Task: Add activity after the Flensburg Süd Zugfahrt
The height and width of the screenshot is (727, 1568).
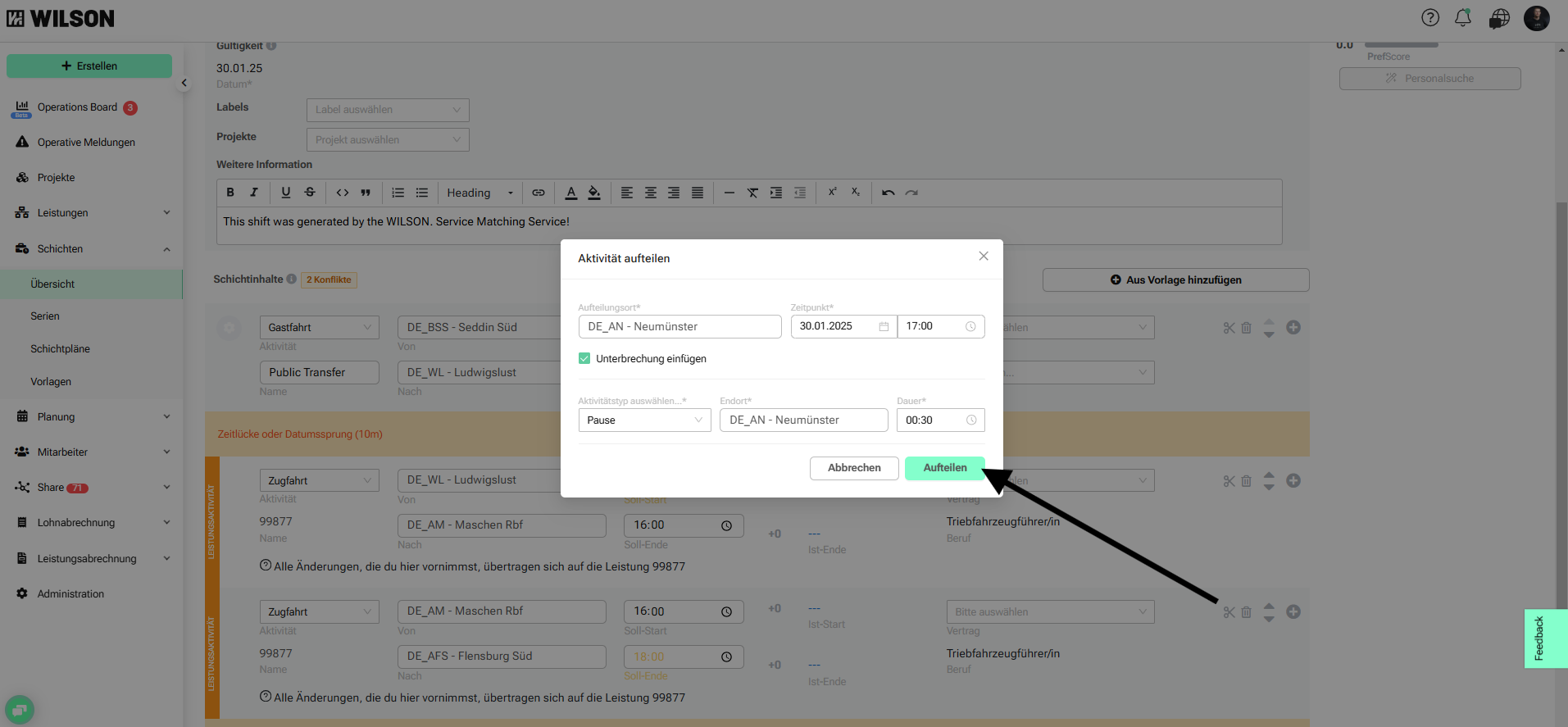Action: pos(1293,611)
